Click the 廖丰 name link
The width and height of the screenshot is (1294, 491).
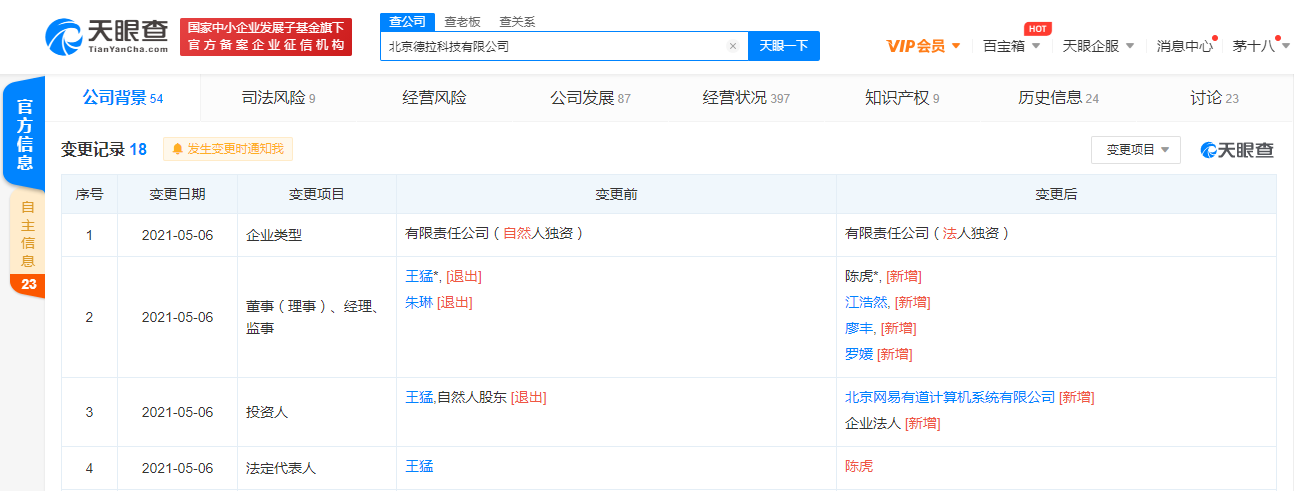tap(859, 328)
